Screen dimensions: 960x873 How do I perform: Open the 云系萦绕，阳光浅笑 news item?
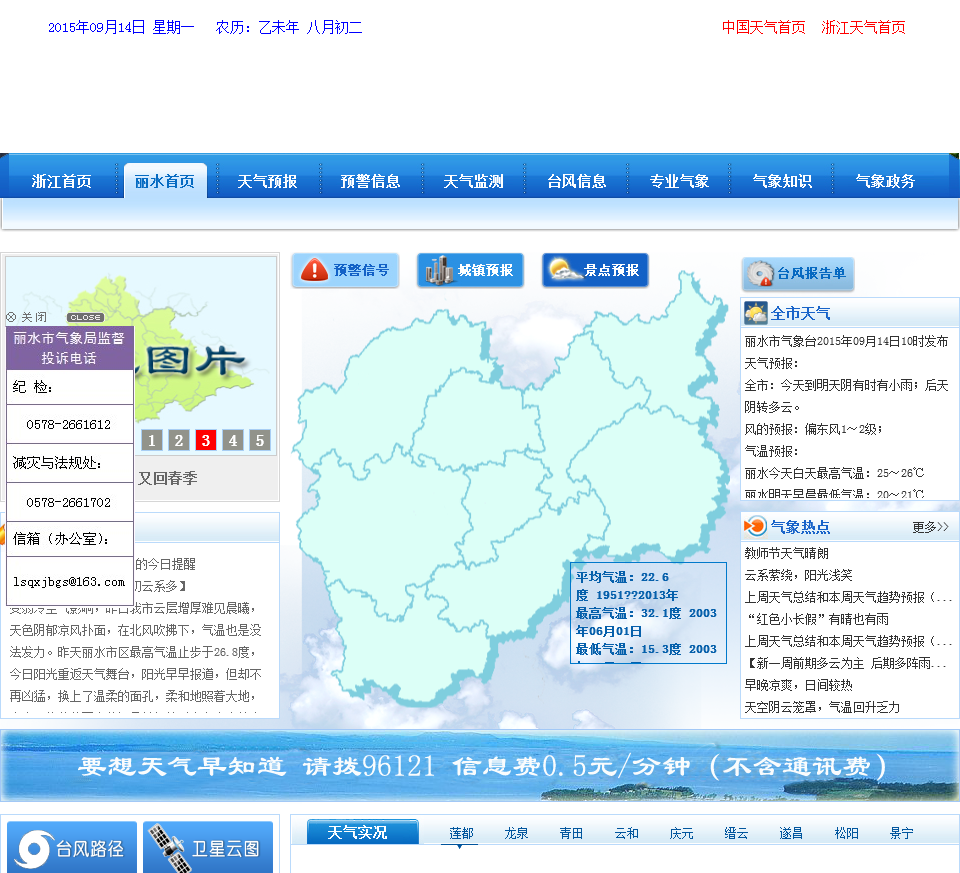798,575
